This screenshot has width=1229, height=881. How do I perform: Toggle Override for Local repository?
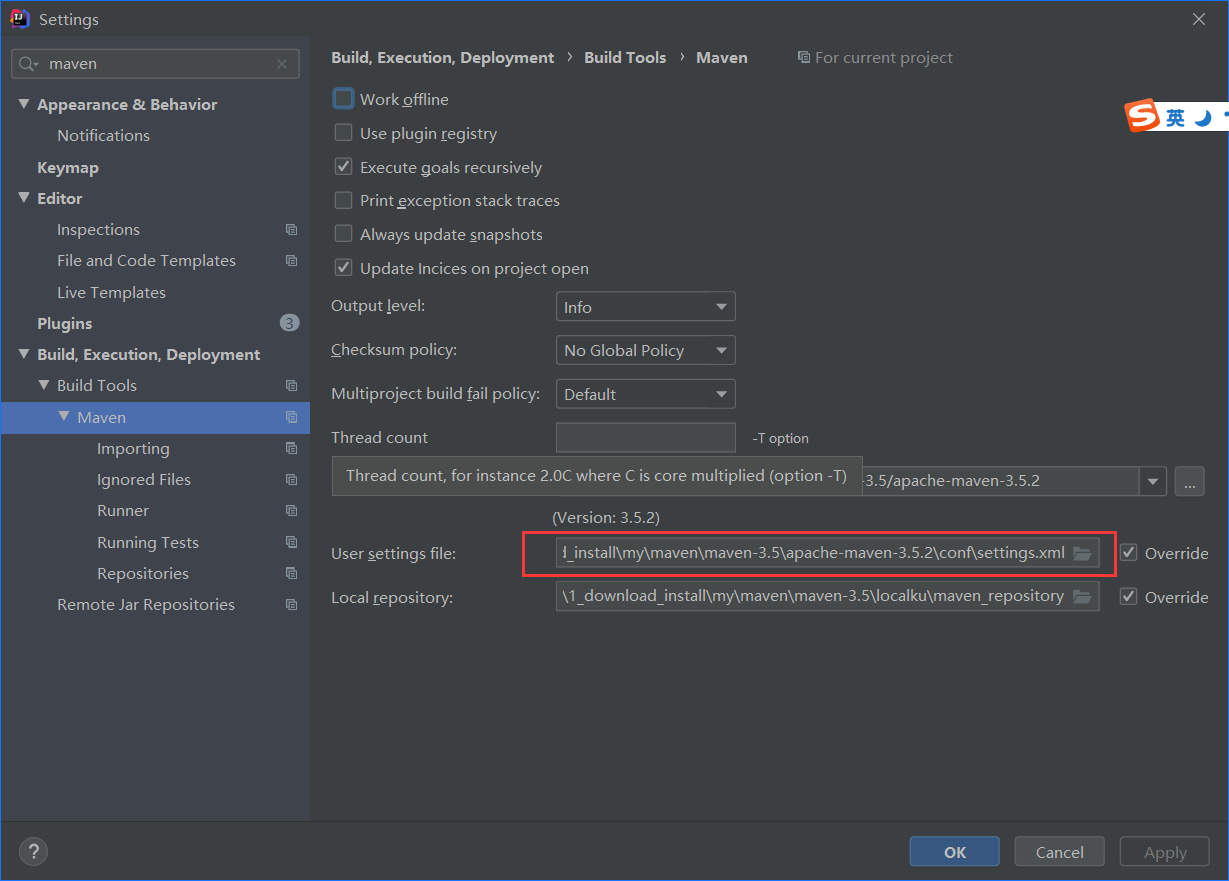pos(1129,597)
